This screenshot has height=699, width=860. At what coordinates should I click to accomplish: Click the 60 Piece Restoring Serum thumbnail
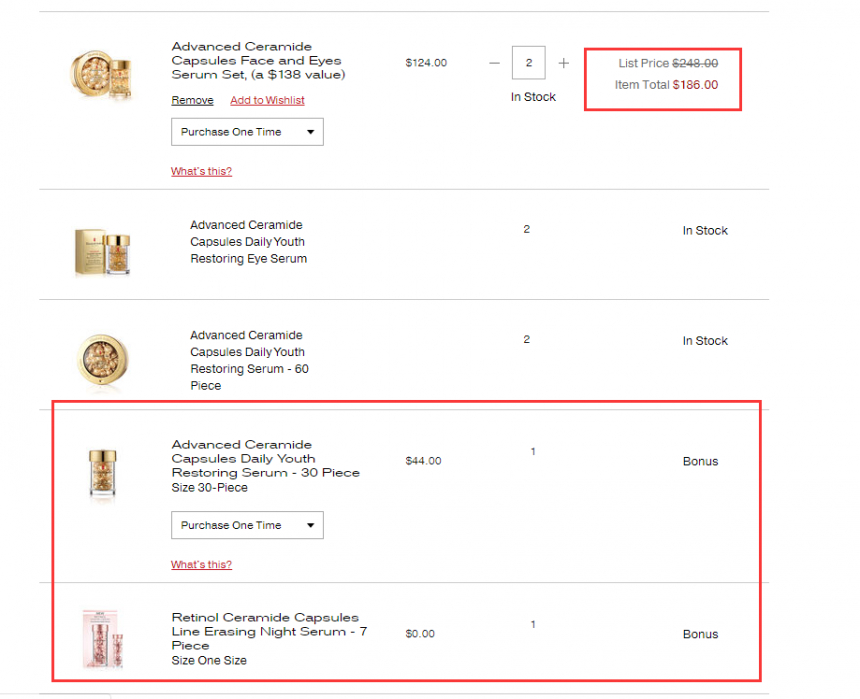pos(103,360)
